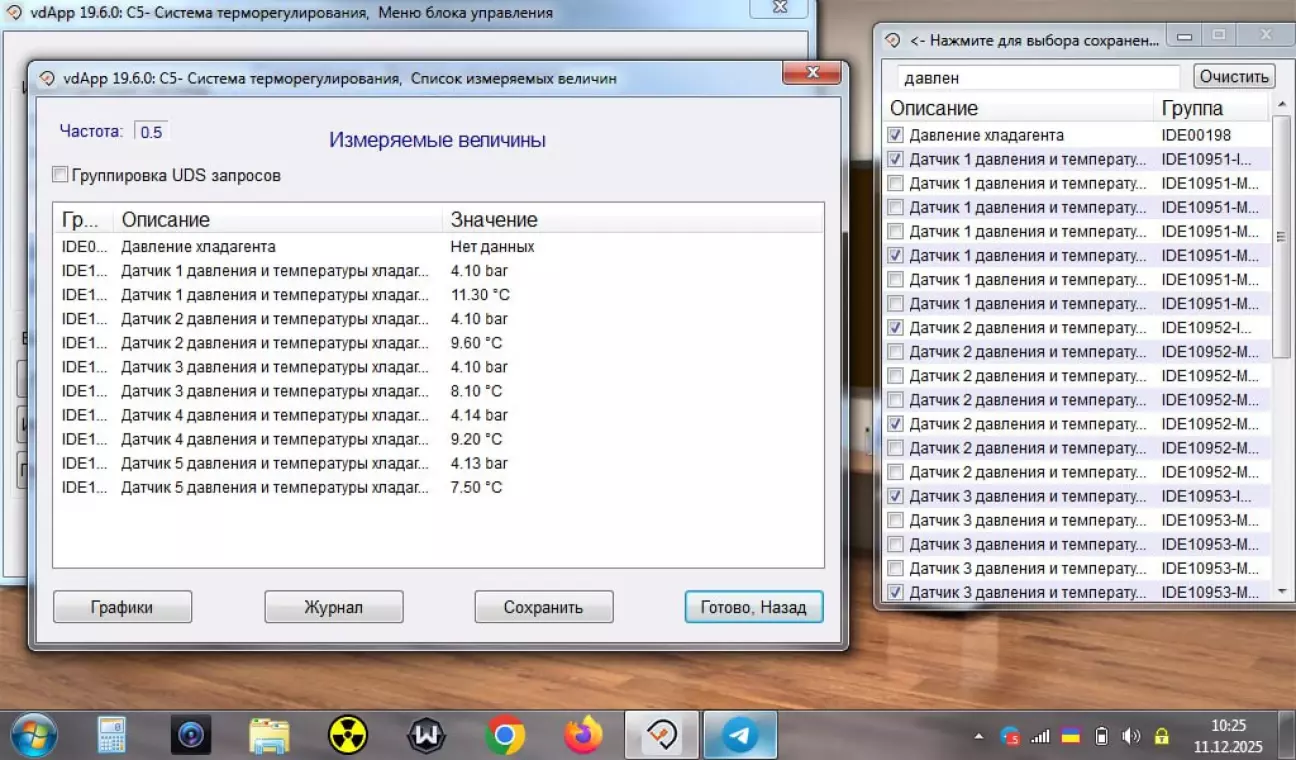Open the Windows Start menu orb
Image resolution: width=1296 pixels, height=760 pixels.
(x=34, y=736)
